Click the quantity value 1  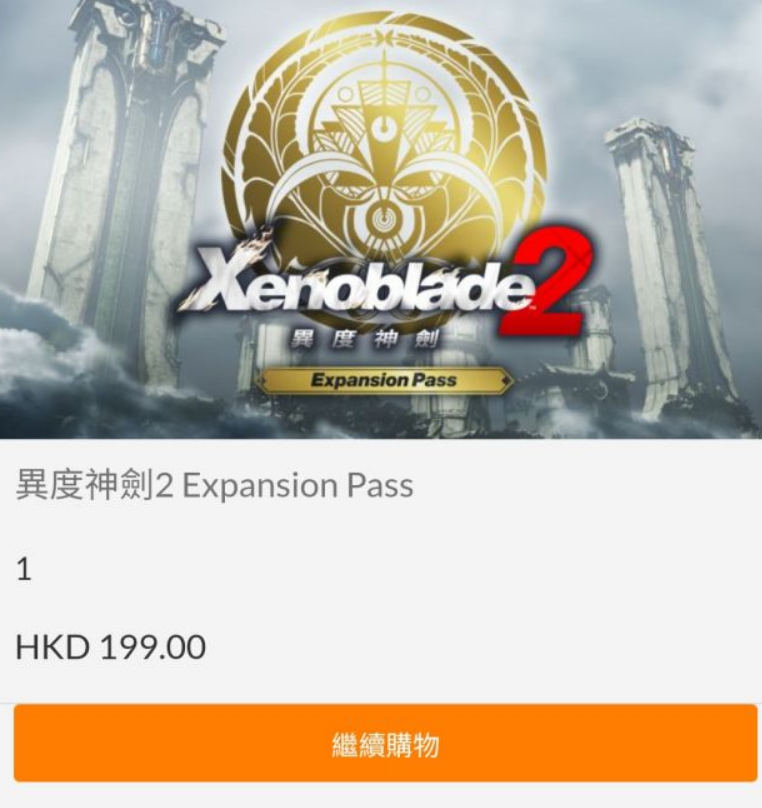[24, 570]
